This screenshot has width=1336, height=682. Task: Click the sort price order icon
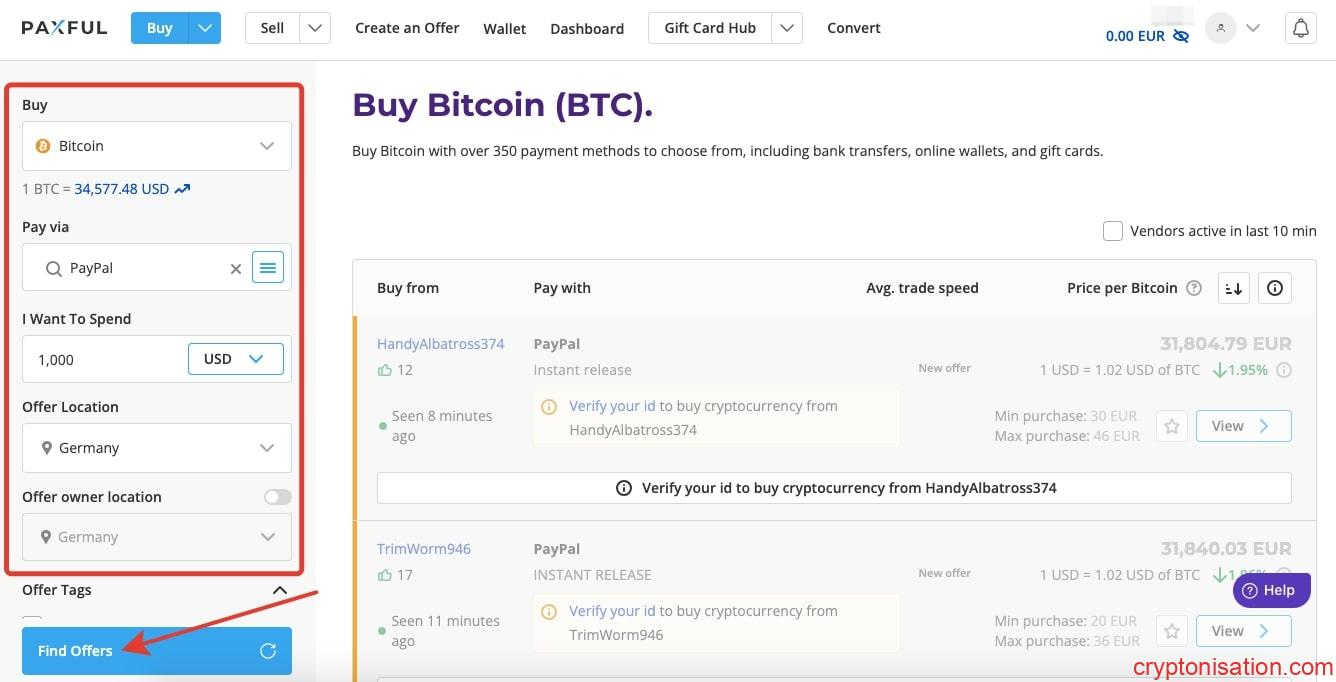pos(1234,288)
